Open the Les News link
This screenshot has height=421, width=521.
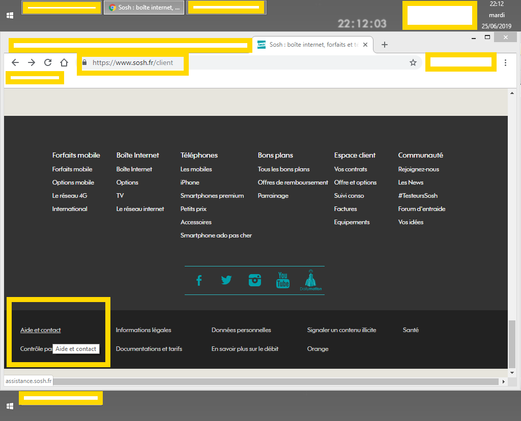[411, 183]
